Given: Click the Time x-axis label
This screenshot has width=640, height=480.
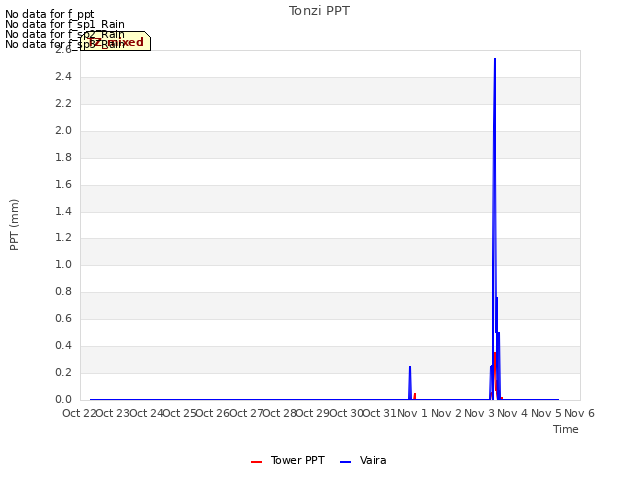Looking at the screenshot, I should 566,429.
